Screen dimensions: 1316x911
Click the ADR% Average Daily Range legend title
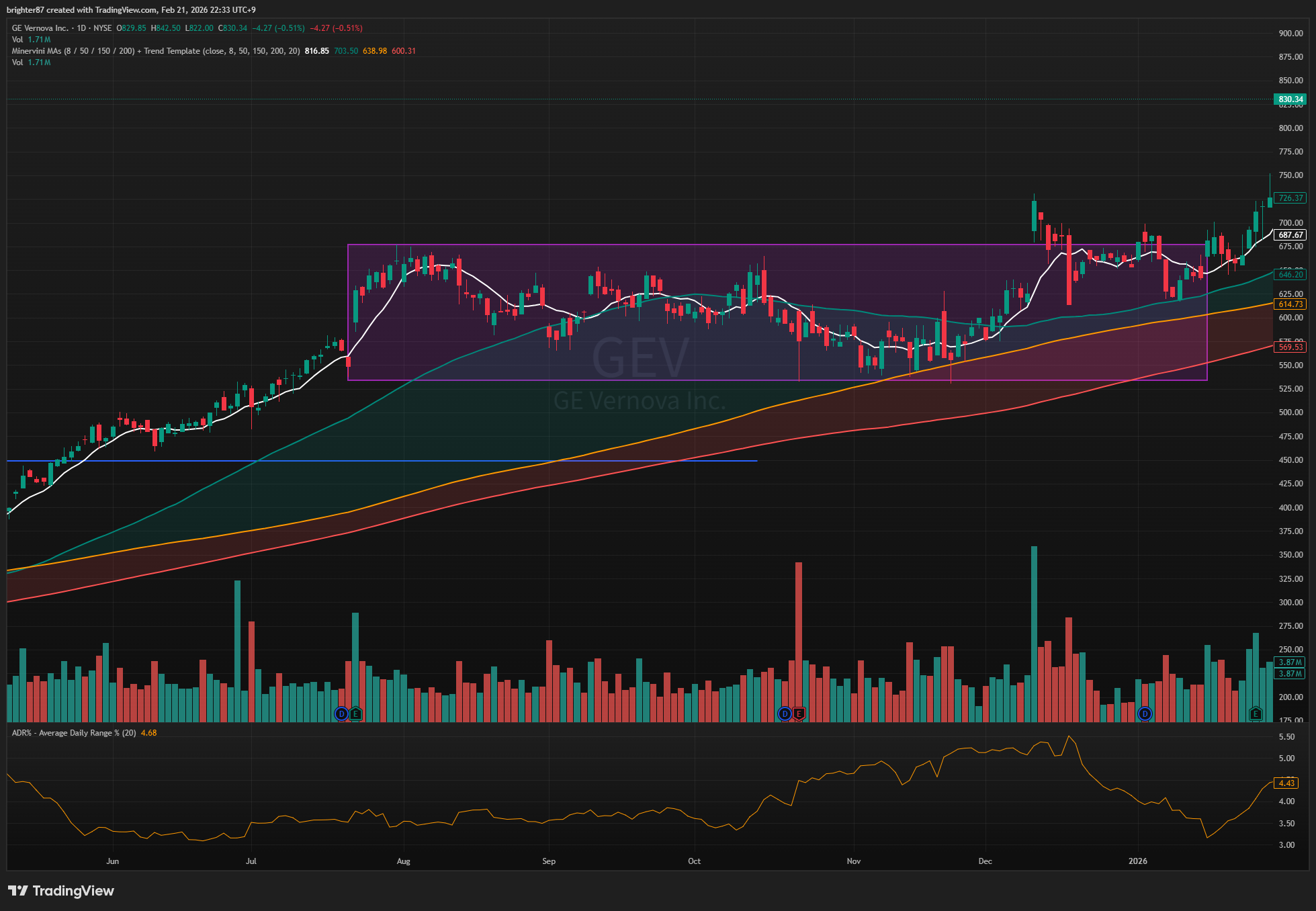74,733
